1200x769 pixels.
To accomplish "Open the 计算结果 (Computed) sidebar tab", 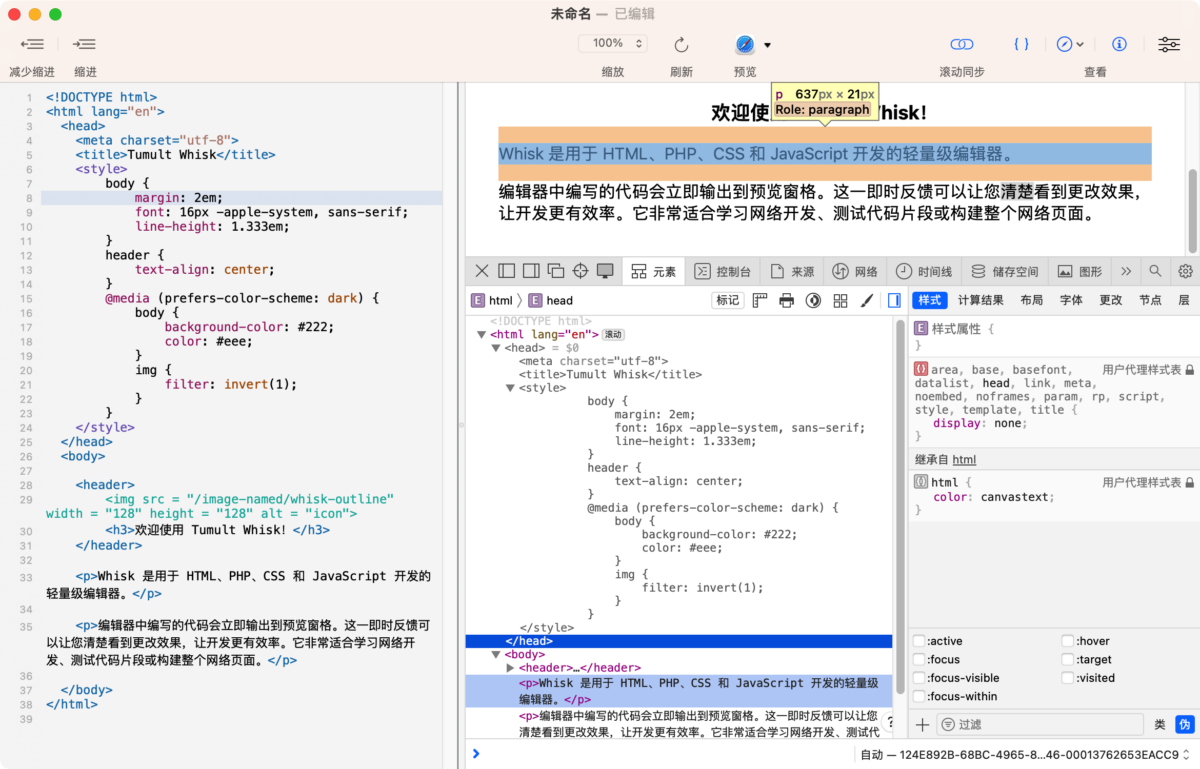I will (981, 300).
